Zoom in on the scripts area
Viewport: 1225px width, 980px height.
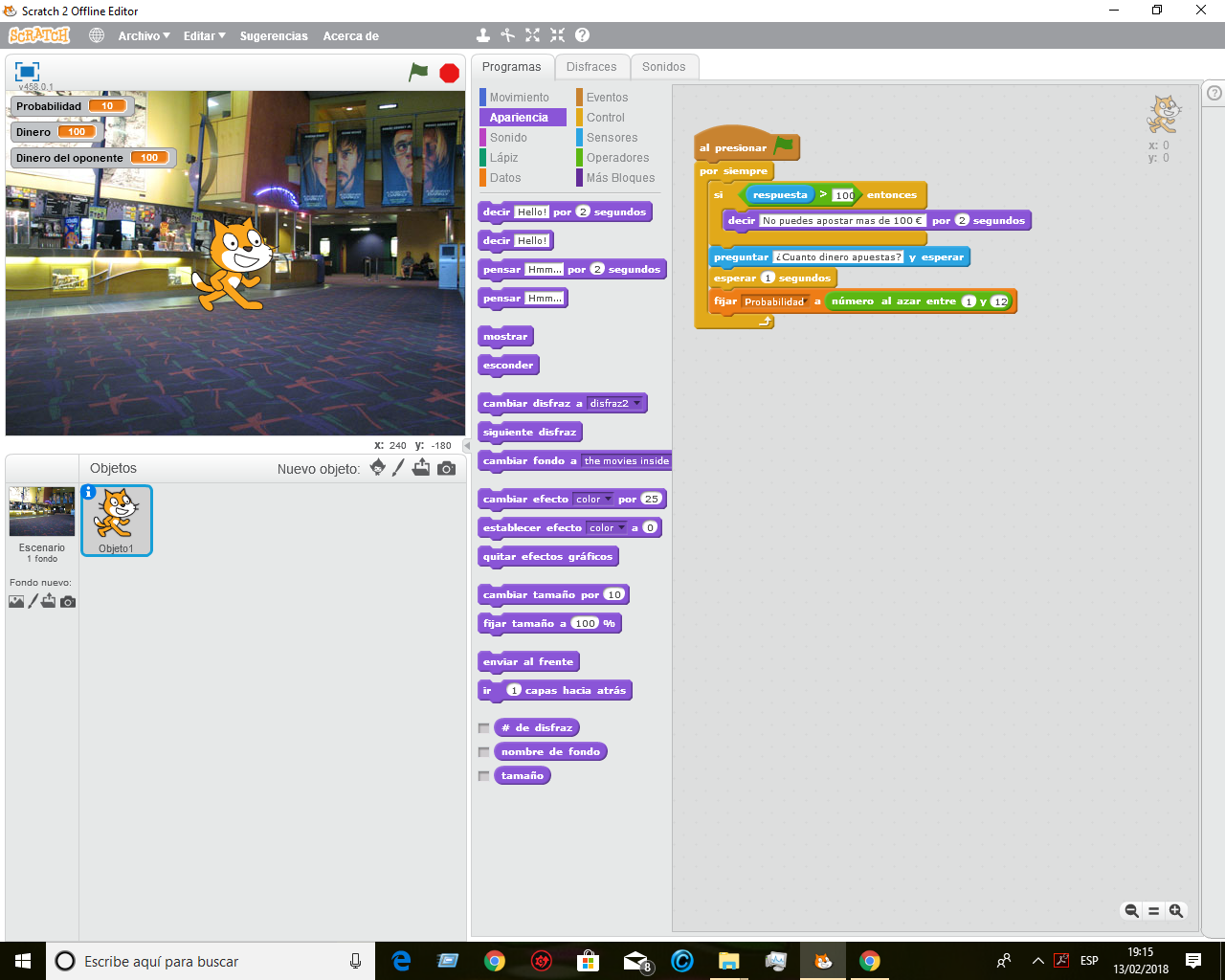pyautogui.click(x=1176, y=910)
